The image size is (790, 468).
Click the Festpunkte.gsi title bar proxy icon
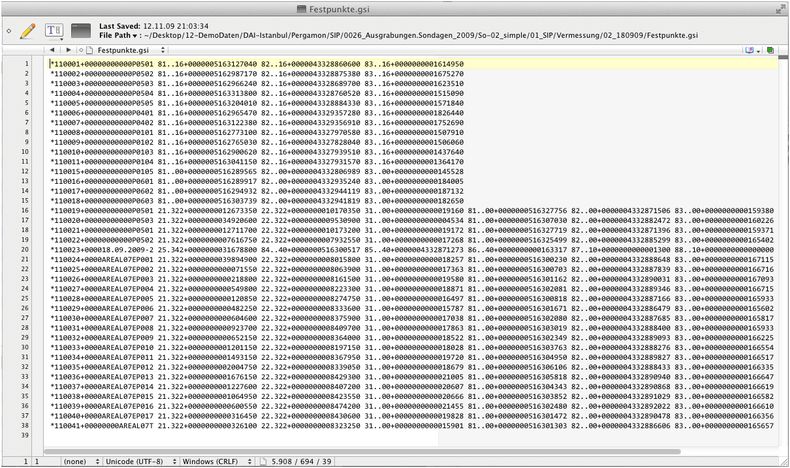tap(301, 9)
